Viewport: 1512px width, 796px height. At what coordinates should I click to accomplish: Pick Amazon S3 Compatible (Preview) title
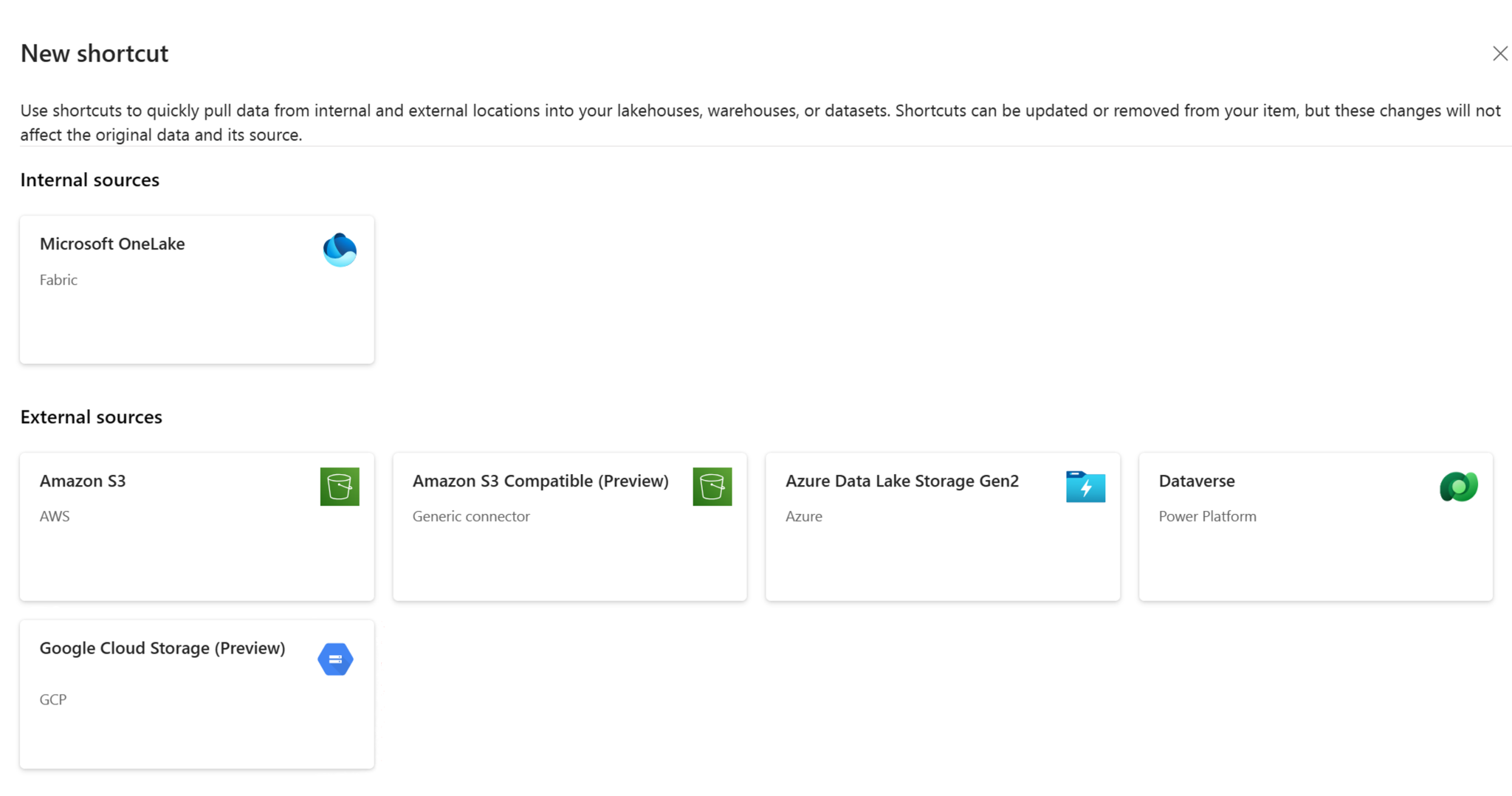click(540, 481)
